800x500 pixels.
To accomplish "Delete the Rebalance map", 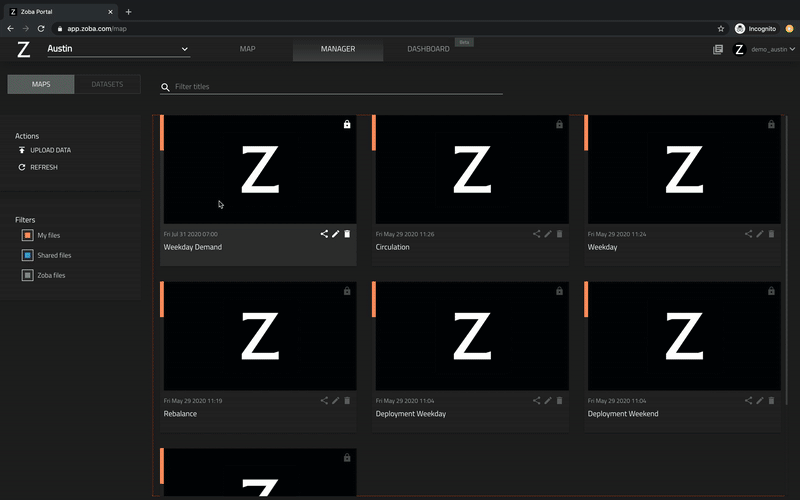I will point(347,401).
